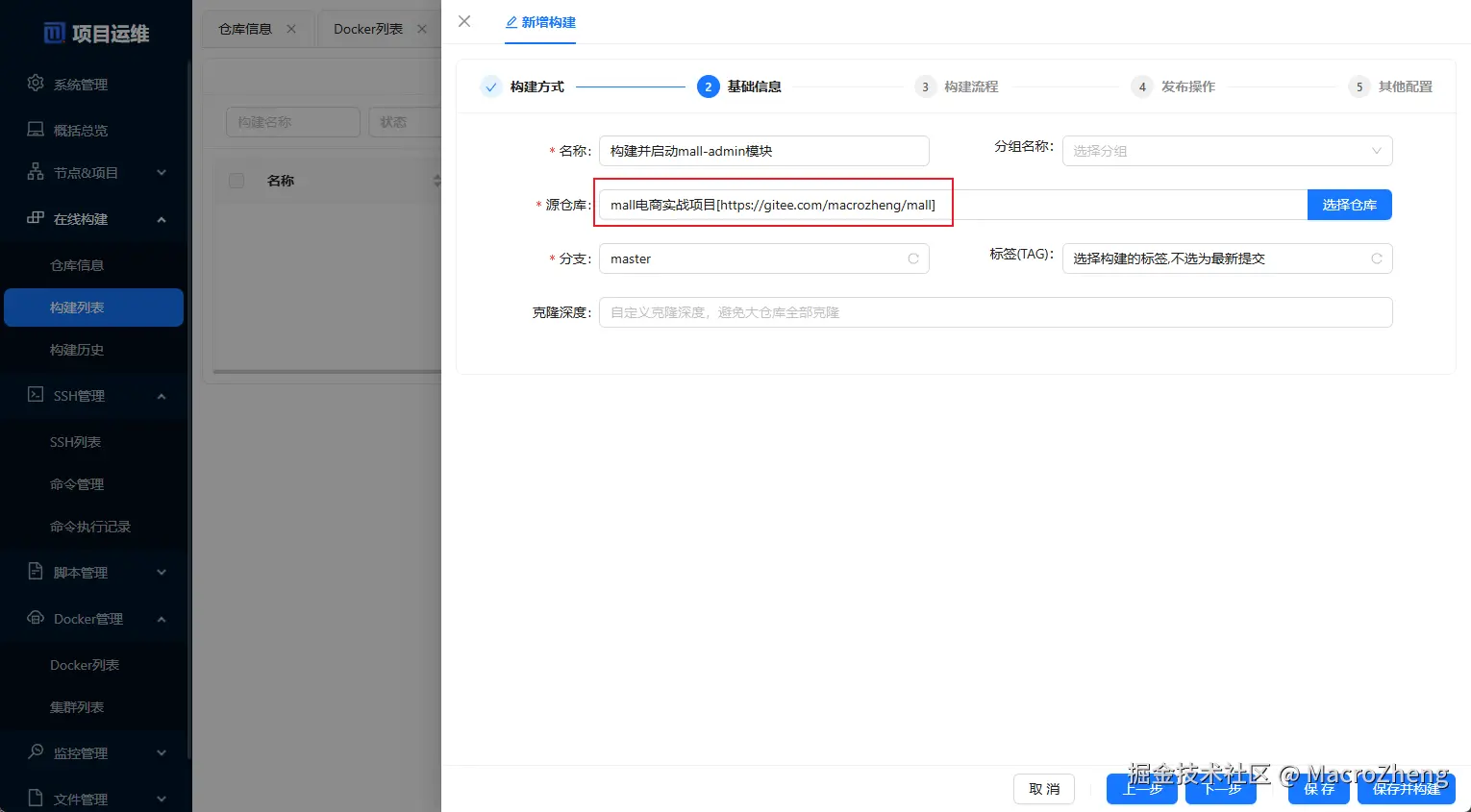The width and height of the screenshot is (1471, 812).
Task: Sort the 名称 column arrows
Action: click(x=436, y=181)
